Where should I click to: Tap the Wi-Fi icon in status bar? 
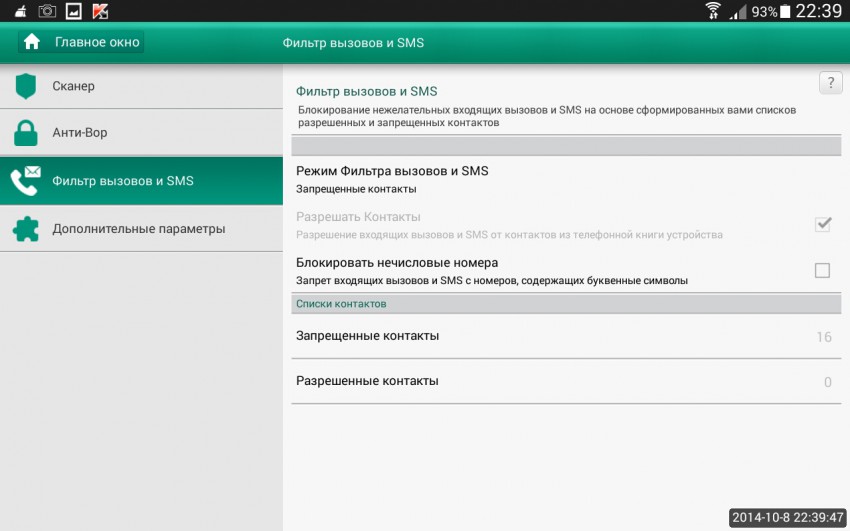713,11
